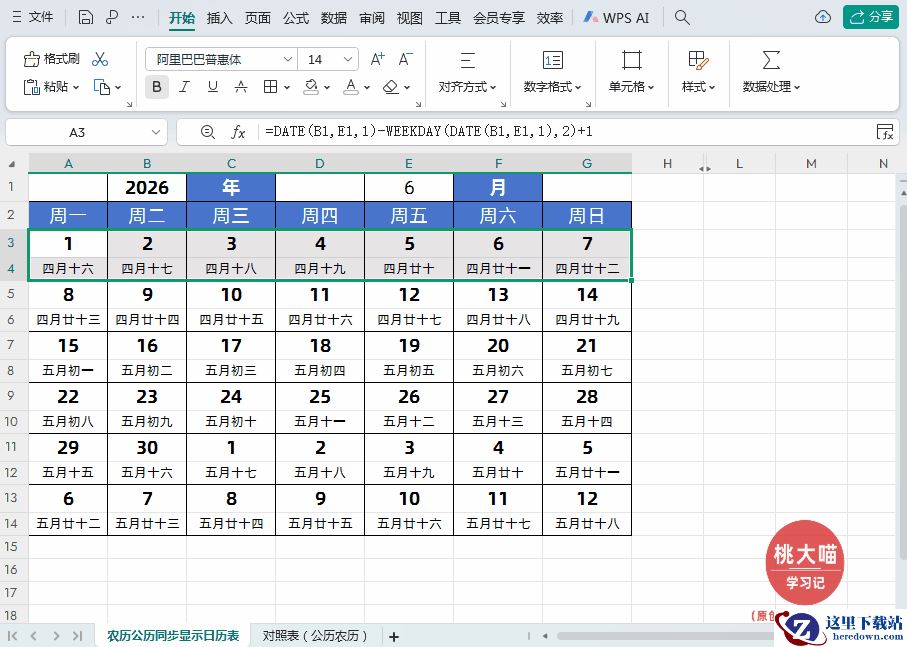
Task: Switch to the 审阅 tab
Action: (x=371, y=18)
